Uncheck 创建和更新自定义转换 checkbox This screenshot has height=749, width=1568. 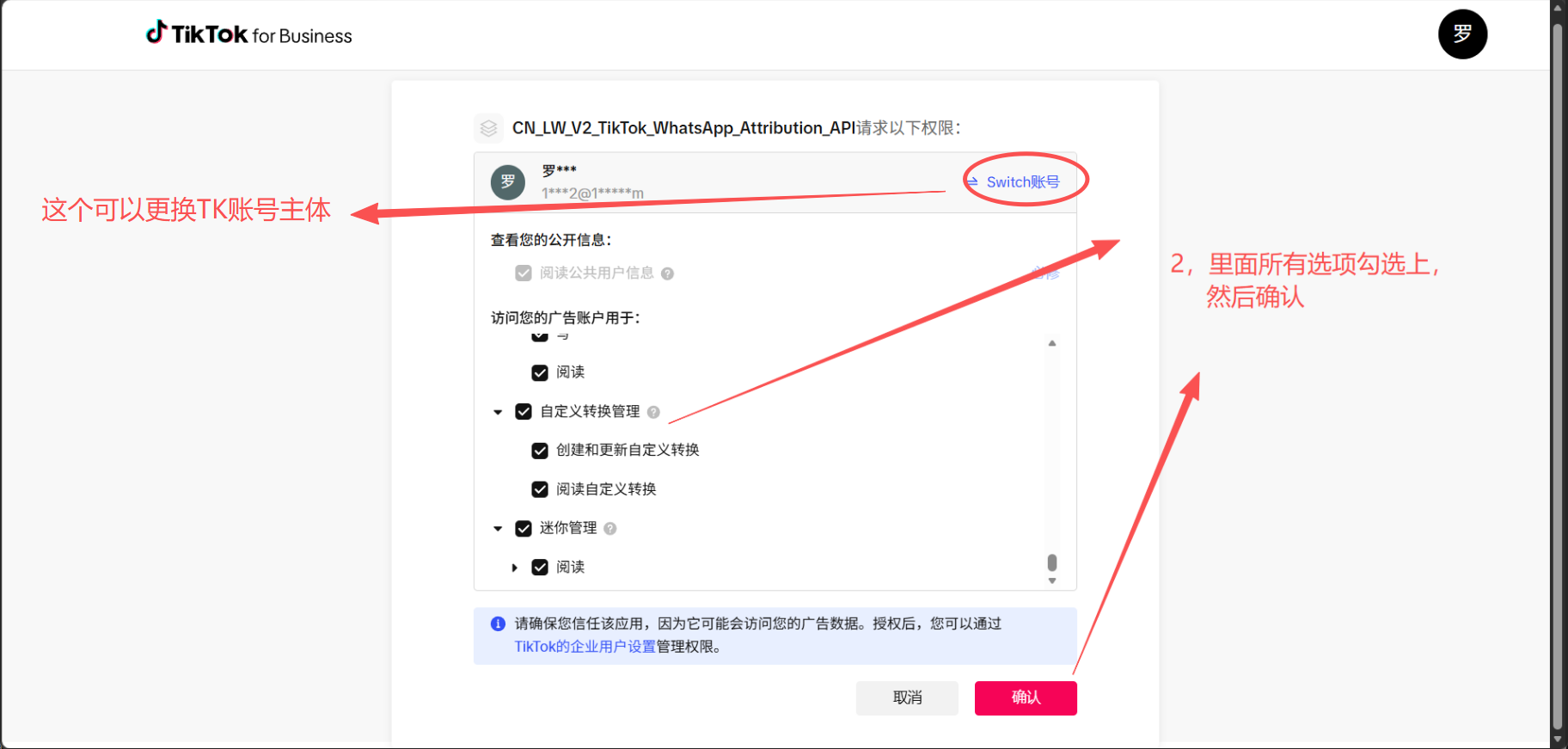tap(540, 451)
